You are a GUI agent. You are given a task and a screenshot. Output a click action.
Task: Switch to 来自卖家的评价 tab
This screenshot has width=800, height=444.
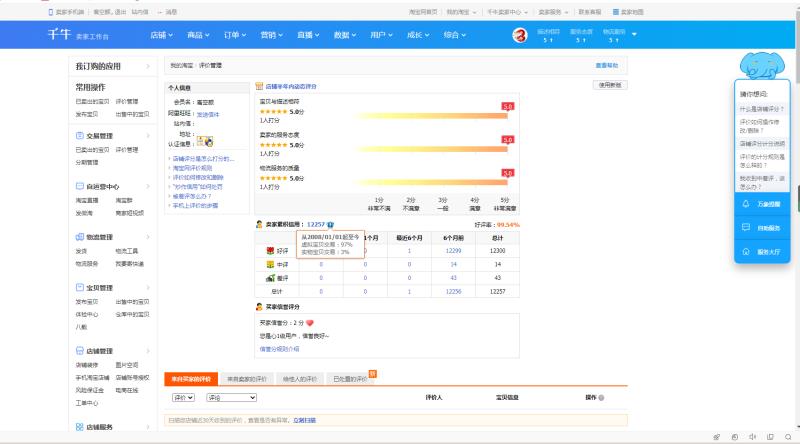tap(247, 379)
